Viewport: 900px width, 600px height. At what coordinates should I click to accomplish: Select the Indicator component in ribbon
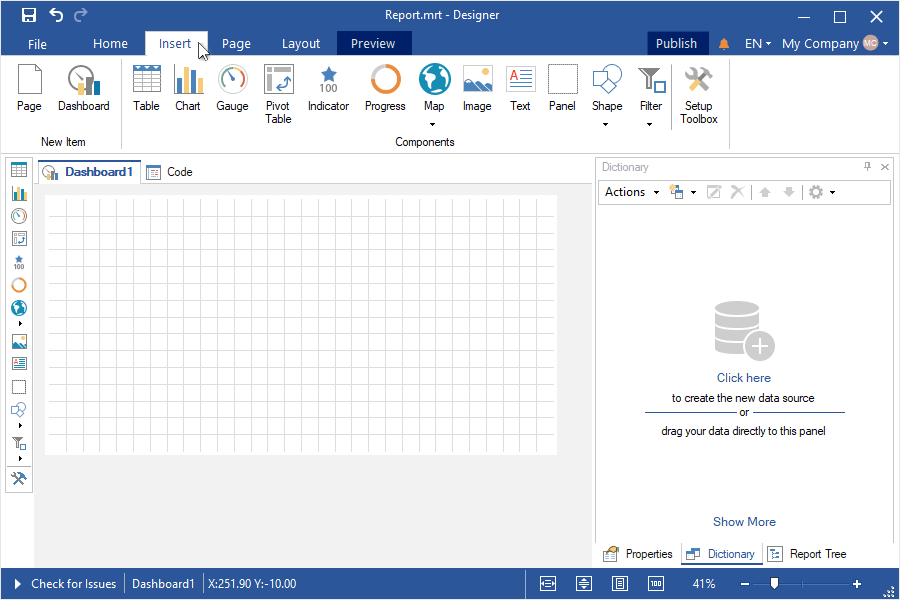[x=328, y=88]
